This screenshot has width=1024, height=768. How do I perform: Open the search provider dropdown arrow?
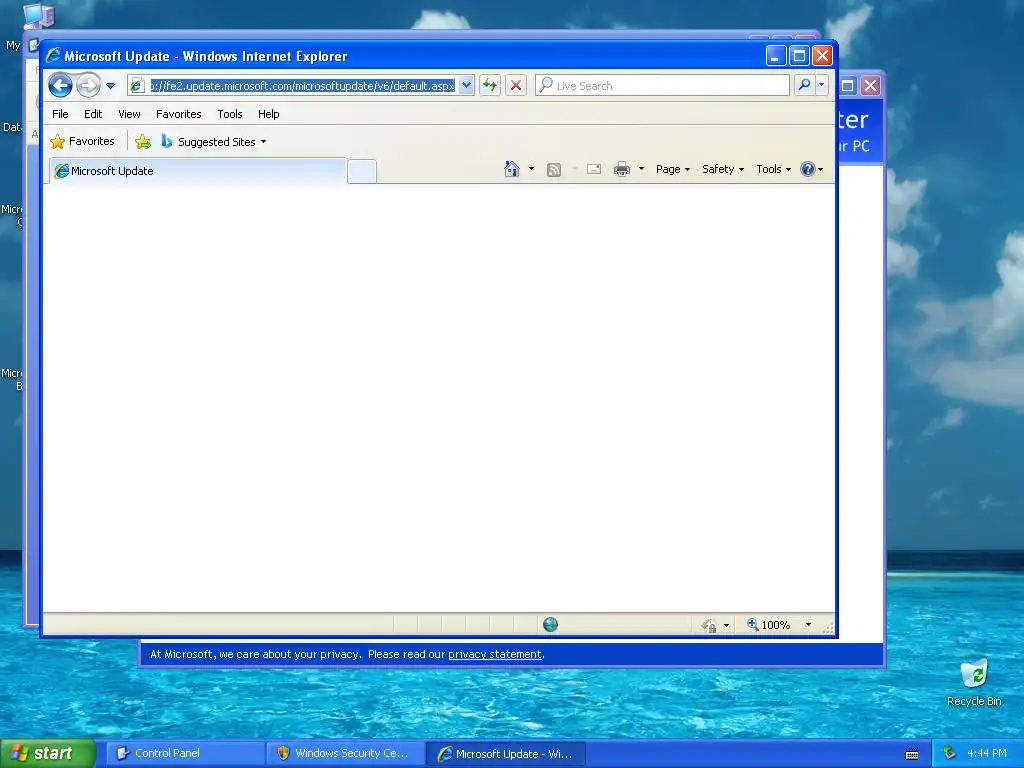coord(822,86)
